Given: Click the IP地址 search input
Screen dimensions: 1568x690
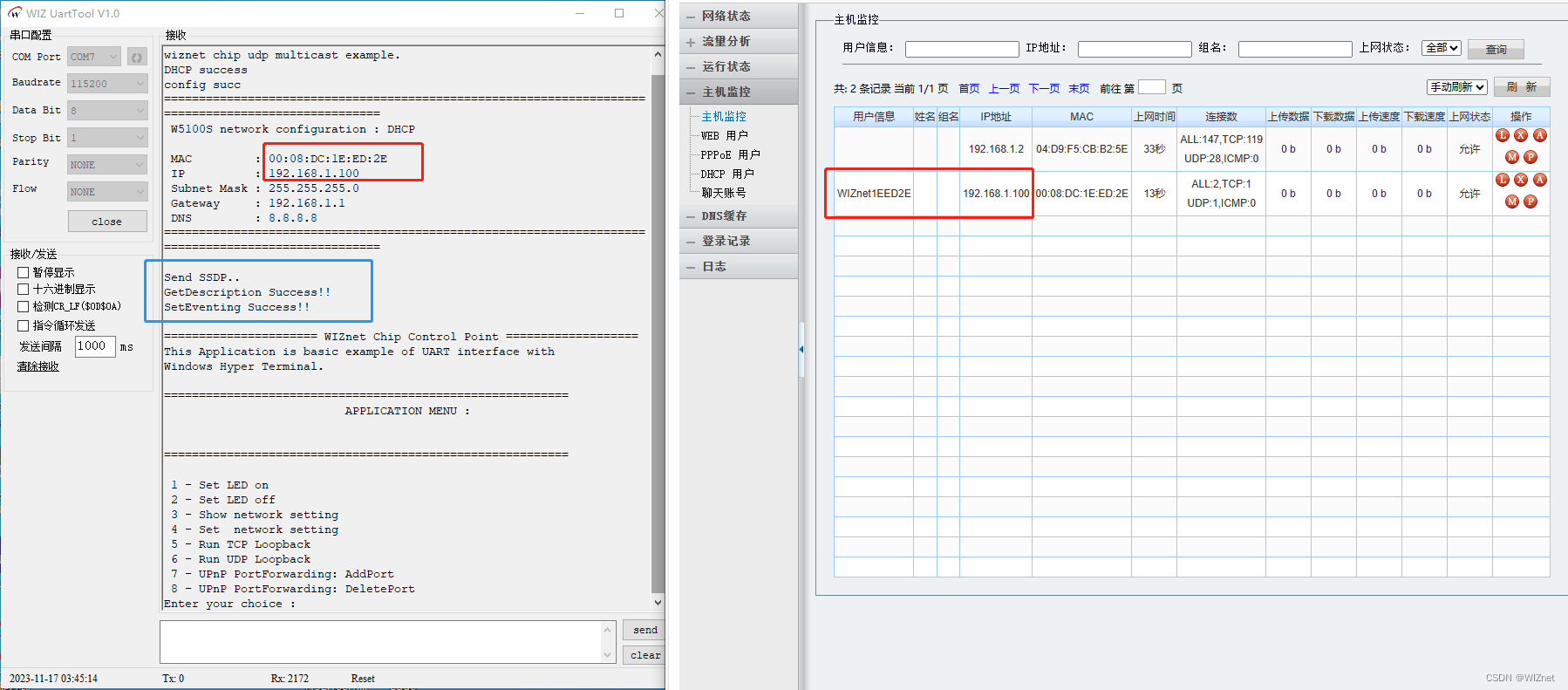Looking at the screenshot, I should [x=1135, y=49].
